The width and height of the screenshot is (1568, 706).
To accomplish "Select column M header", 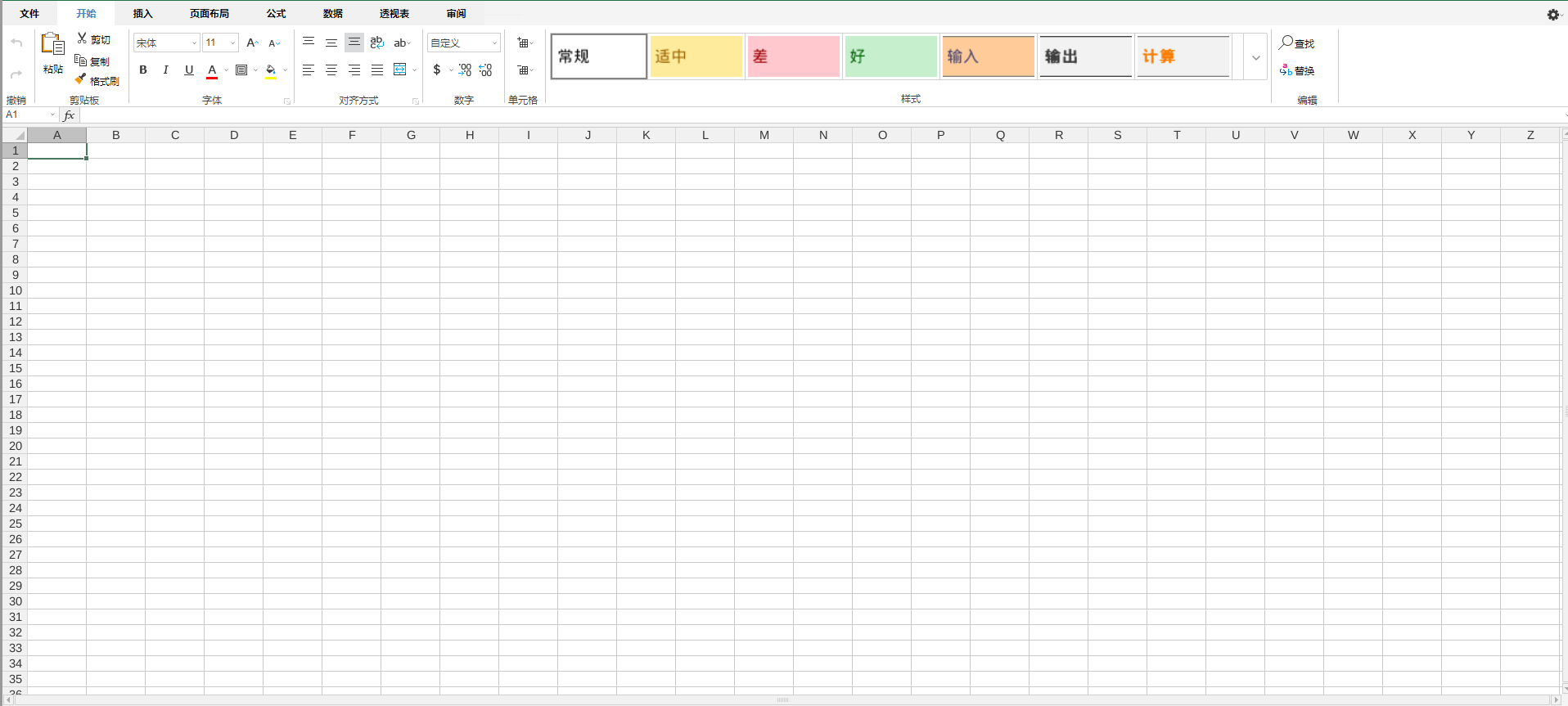I will pos(764,135).
